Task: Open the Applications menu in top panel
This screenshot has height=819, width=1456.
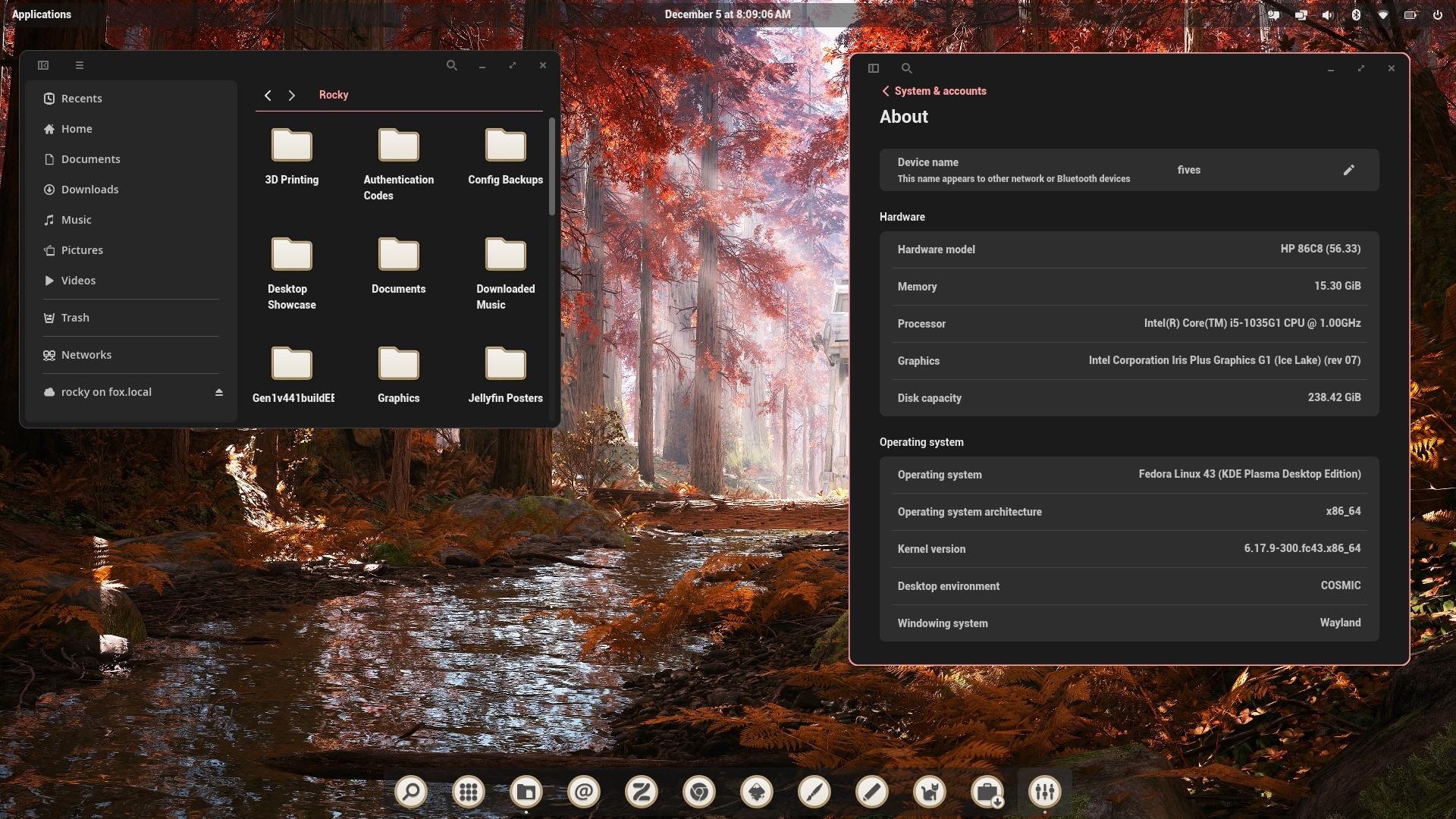Action: click(x=42, y=14)
